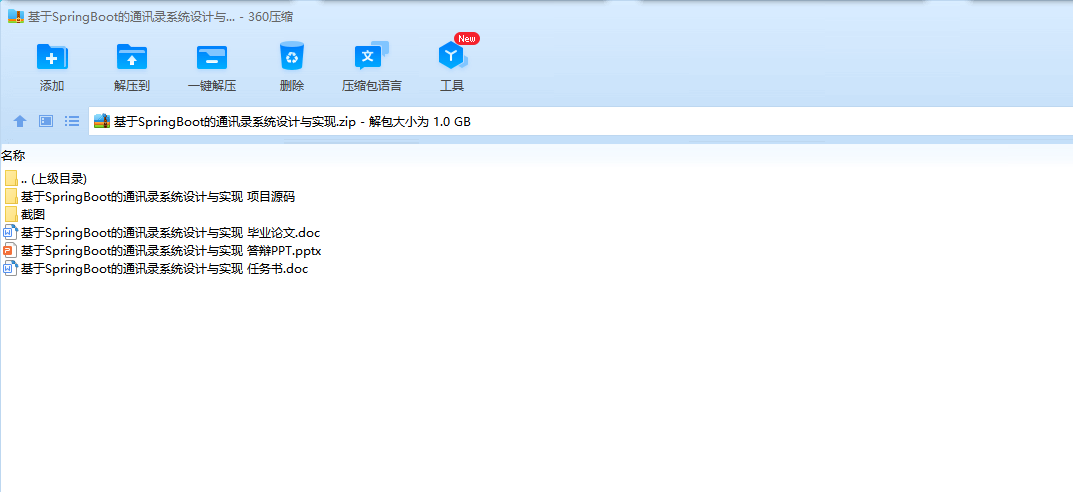Switch to list view mode
This screenshot has width=1073, height=492.
pyautogui.click(x=72, y=121)
